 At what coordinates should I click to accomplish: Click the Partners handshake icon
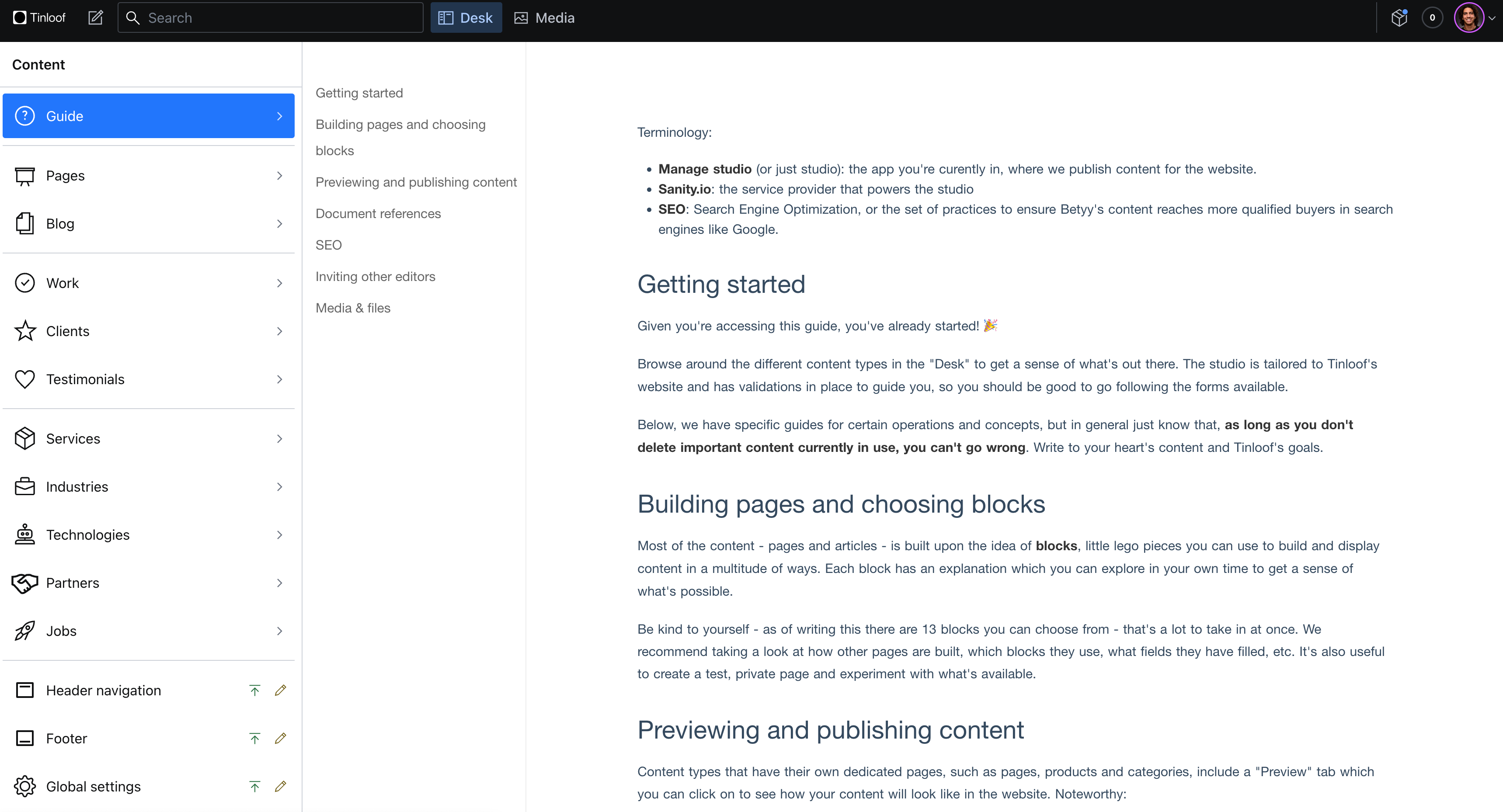(24, 583)
